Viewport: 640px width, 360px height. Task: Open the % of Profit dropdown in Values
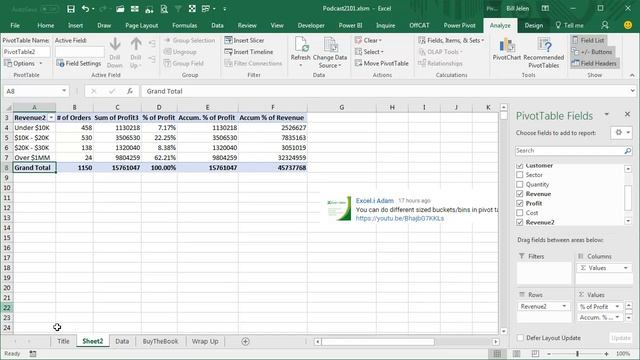617,307
